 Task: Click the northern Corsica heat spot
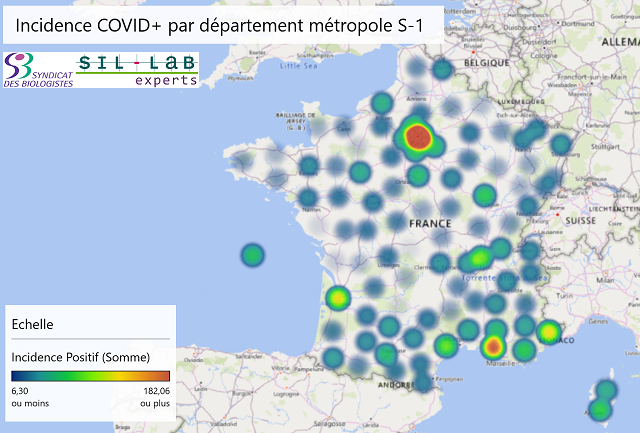coord(606,390)
